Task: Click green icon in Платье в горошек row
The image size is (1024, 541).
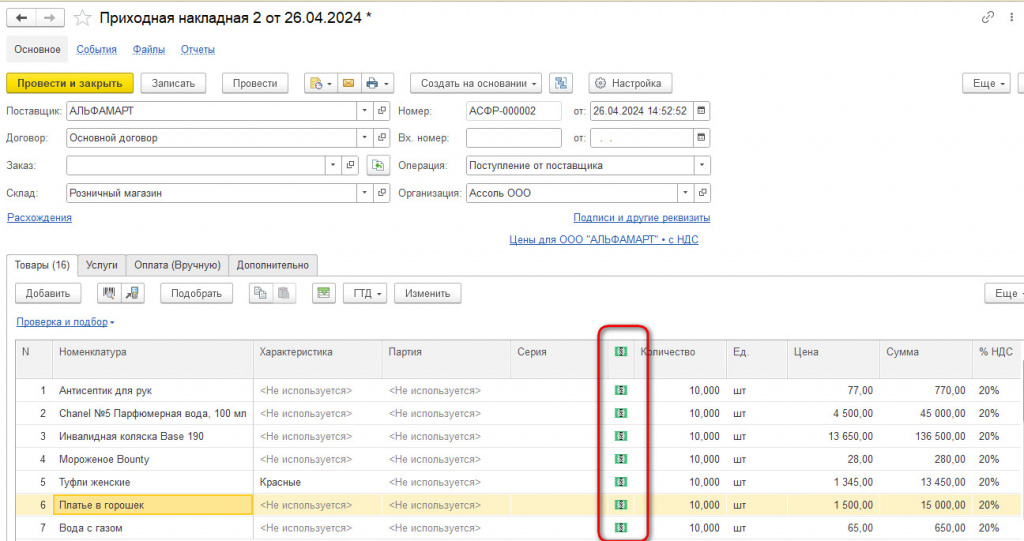Action: tap(620, 504)
